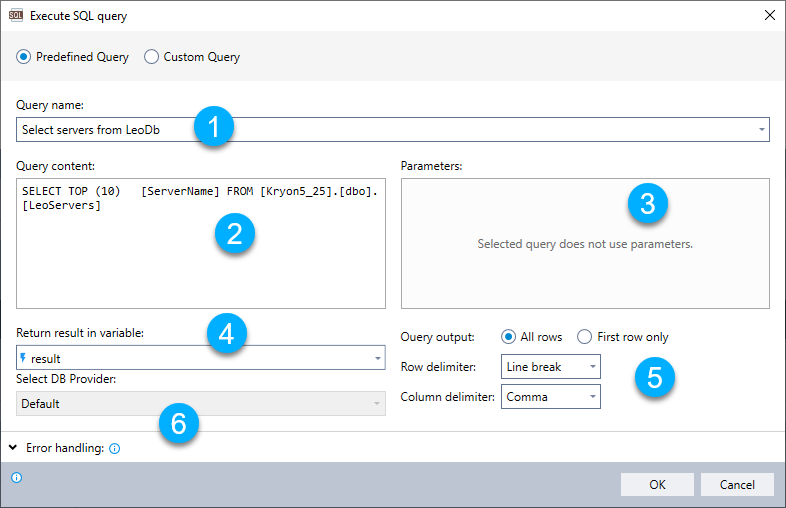Select First row only output option
This screenshot has width=786, height=508.
585,337
